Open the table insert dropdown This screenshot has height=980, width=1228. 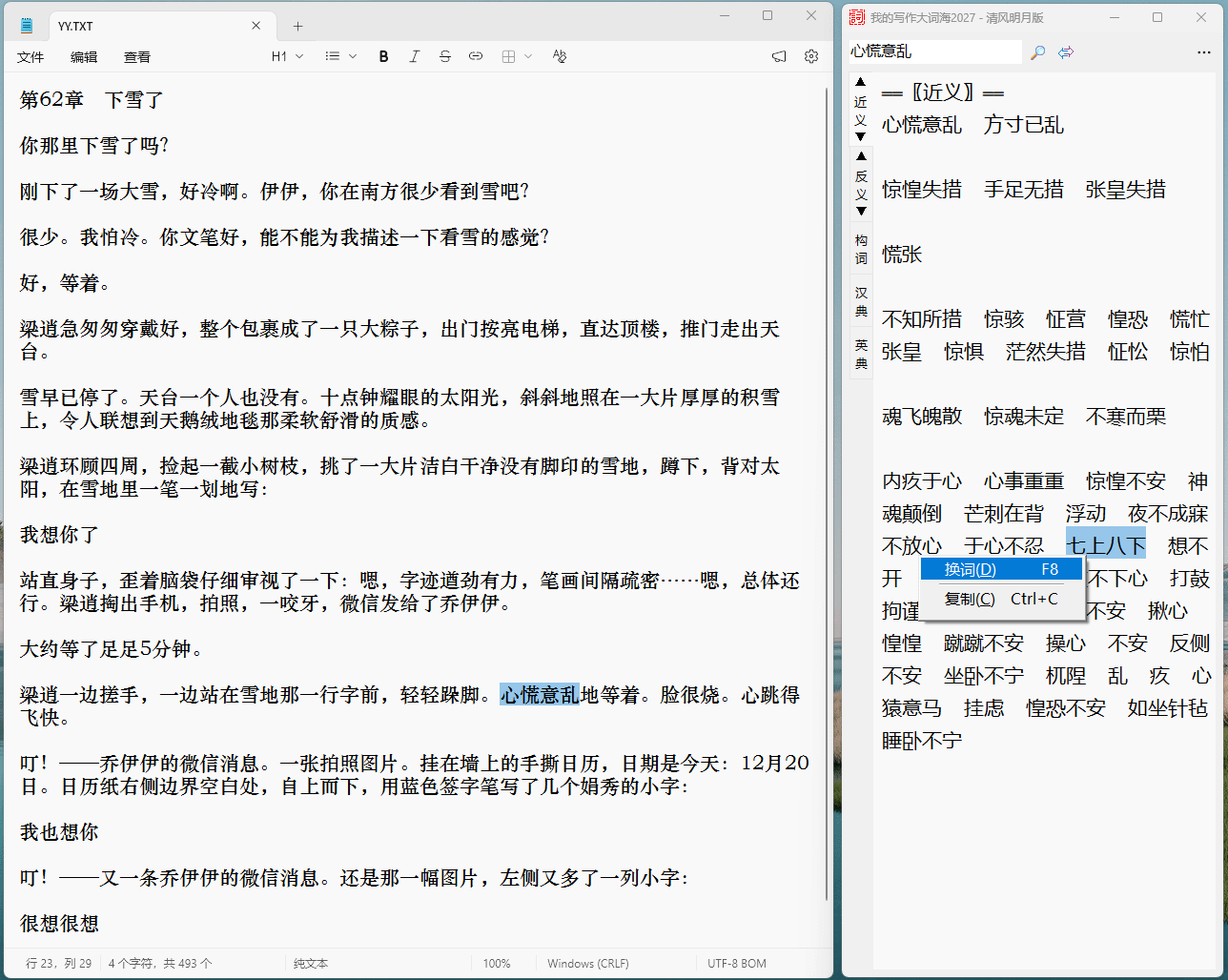click(x=517, y=56)
